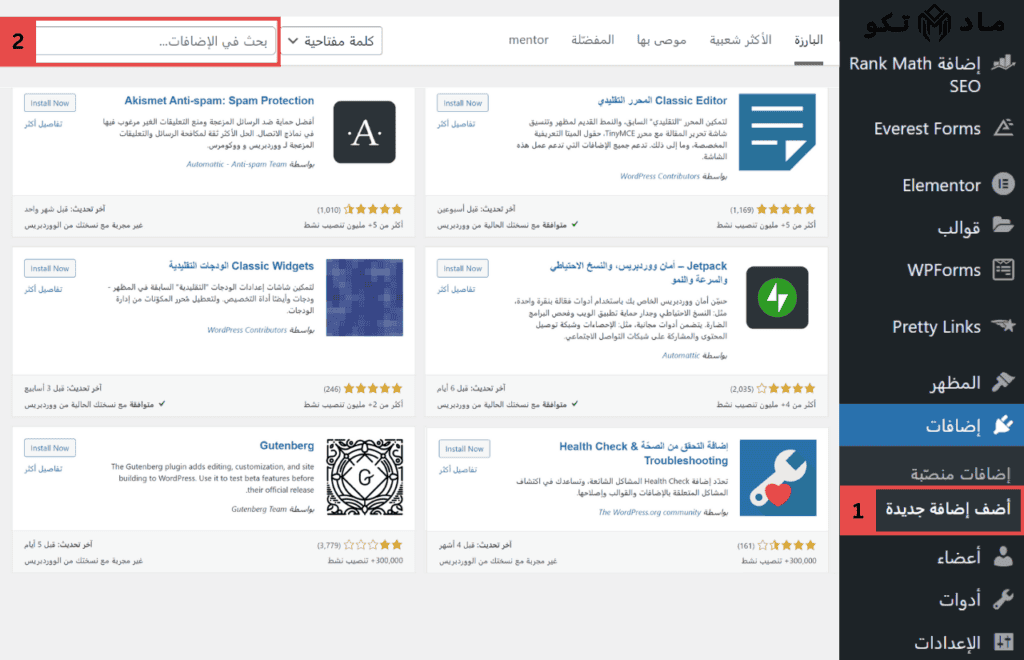Click the site logo in the sidebar header
1024x660 pixels.
[x=935, y=24]
